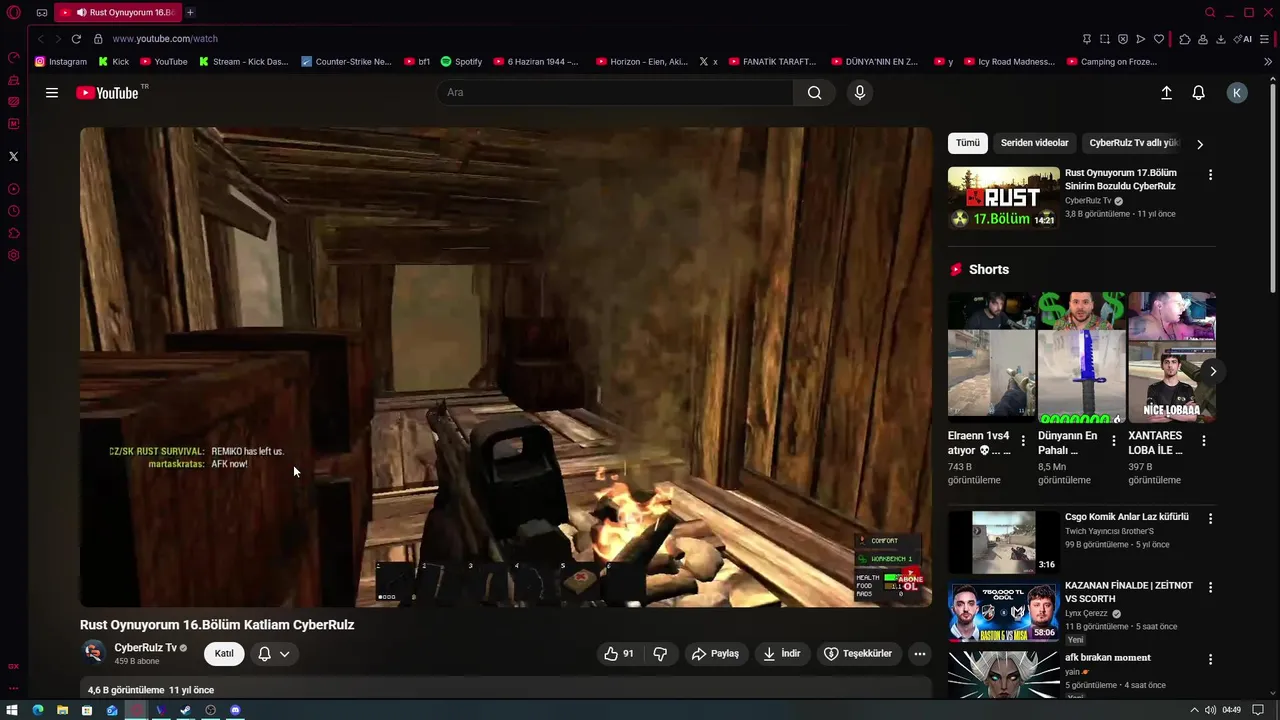1280x720 pixels.
Task: Open the Instagram bookmark
Action: (x=60, y=62)
